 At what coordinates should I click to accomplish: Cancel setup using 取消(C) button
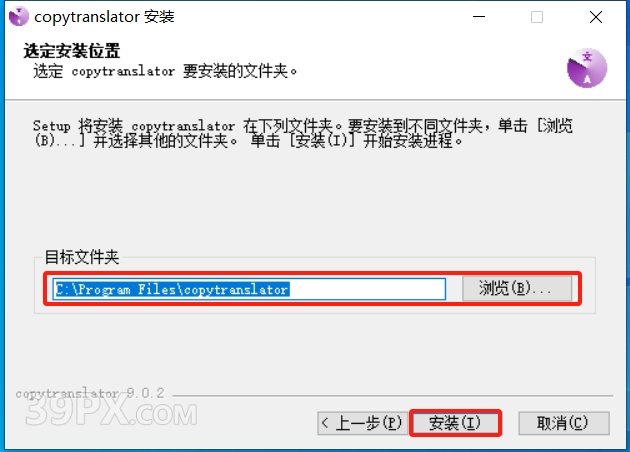click(564, 423)
